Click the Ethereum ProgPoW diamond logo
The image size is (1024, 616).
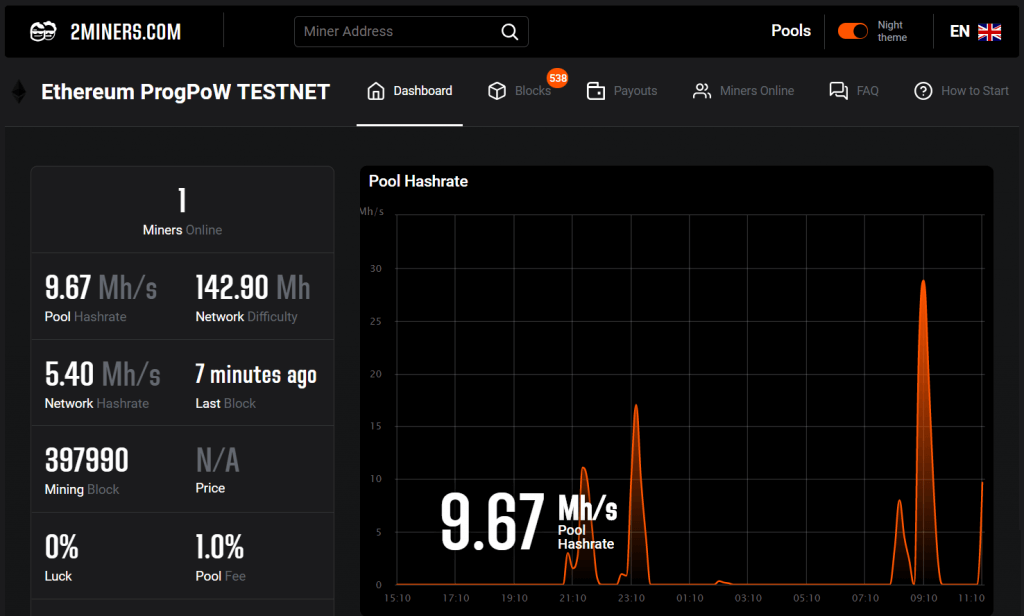tap(18, 91)
